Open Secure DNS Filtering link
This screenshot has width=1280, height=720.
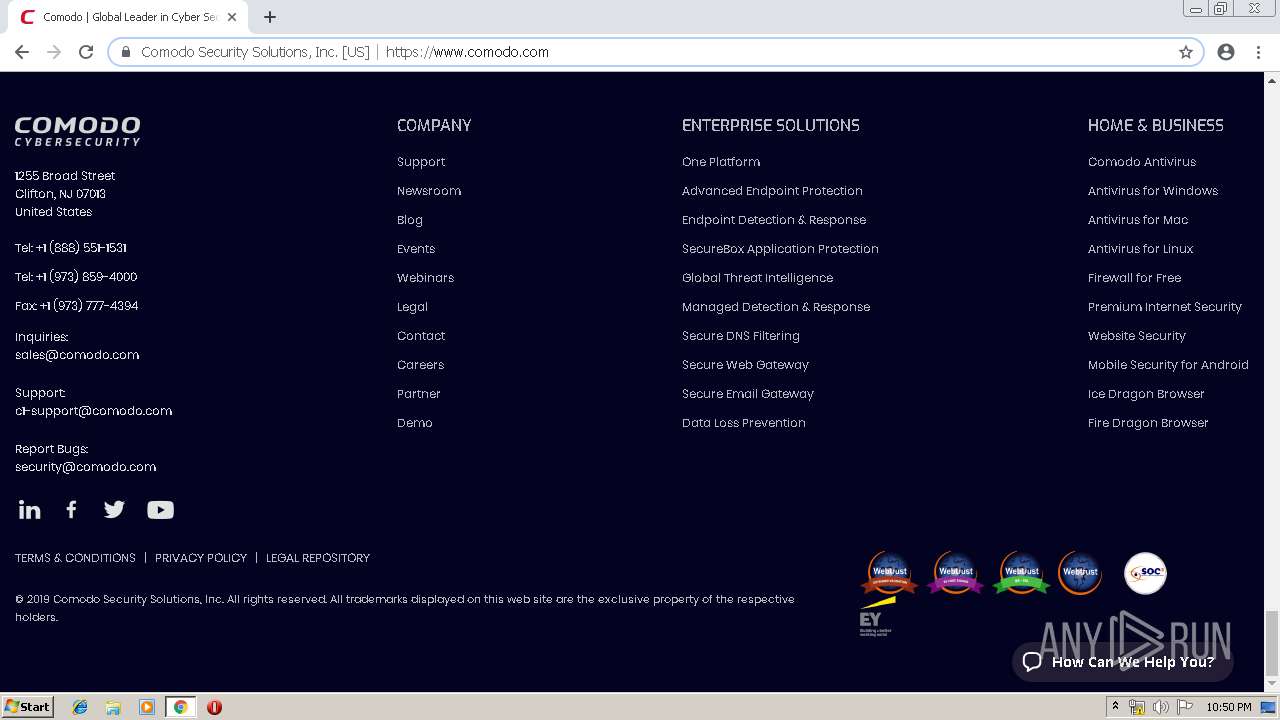(x=741, y=336)
